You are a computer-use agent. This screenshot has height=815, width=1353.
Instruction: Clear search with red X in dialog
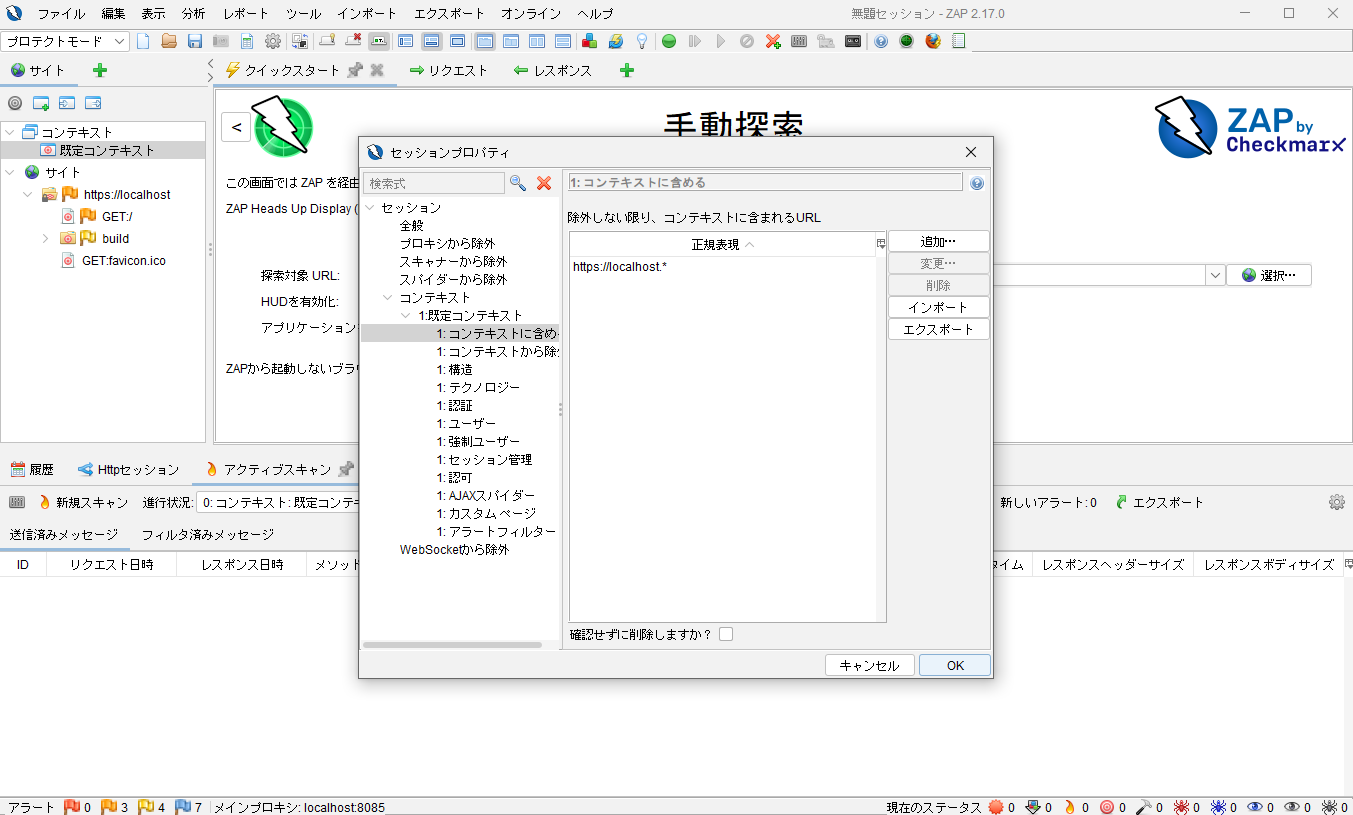544,183
